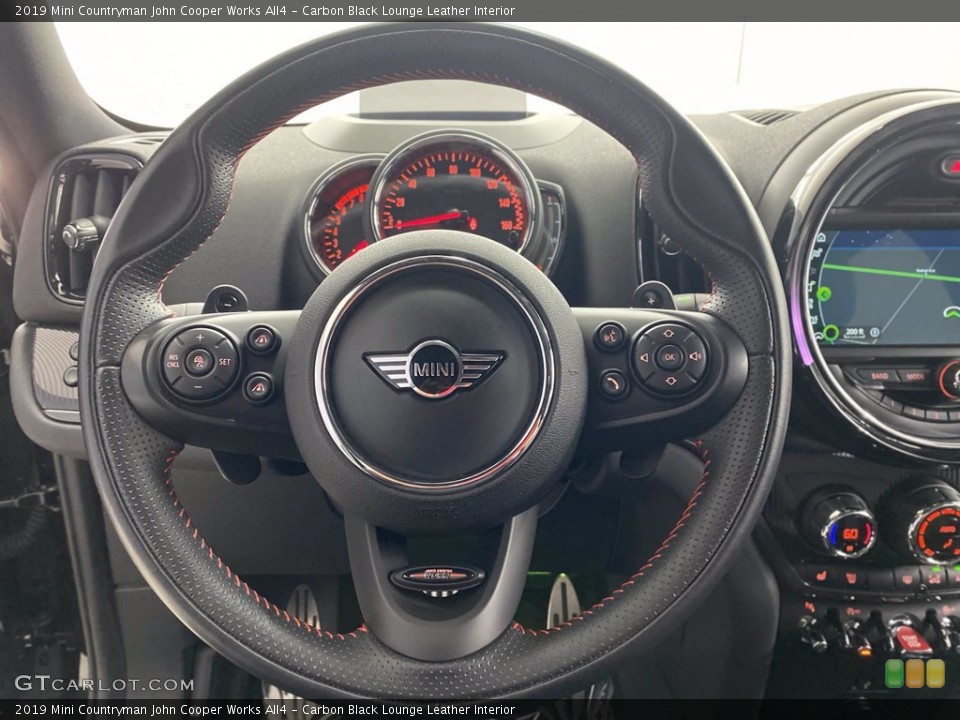
Task: Tap the cruise control minus button
Action: 198,388
